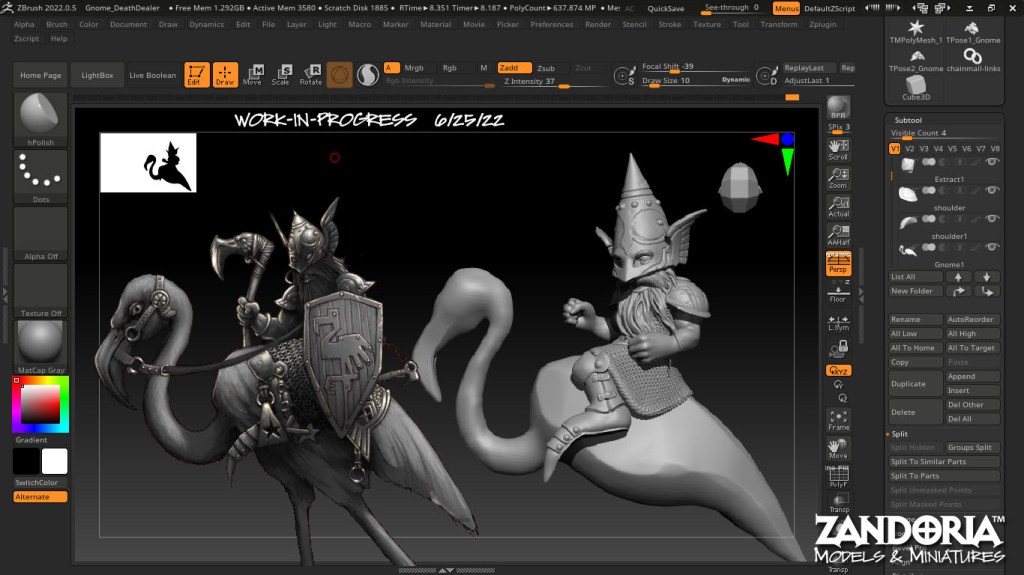The image size is (1024, 575).
Task: Open the Brush menu
Action: coord(57,24)
